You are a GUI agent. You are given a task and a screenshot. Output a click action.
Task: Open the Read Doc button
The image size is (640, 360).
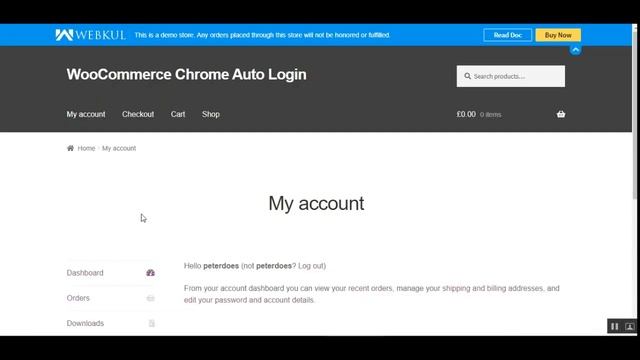pyautogui.click(x=507, y=35)
